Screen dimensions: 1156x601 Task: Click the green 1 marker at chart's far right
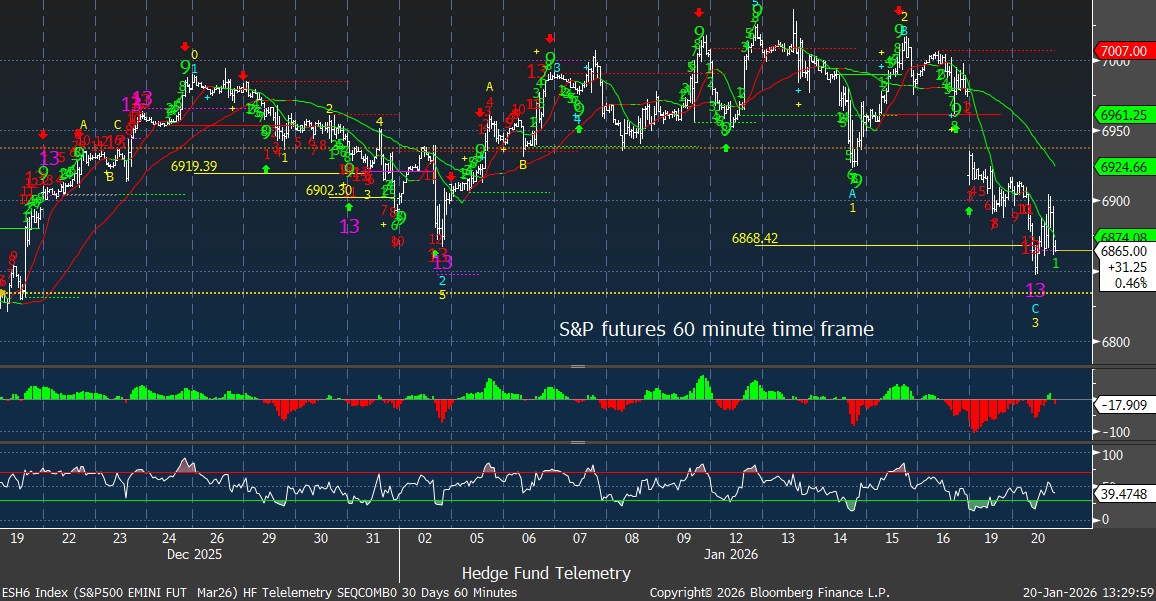[x=1056, y=262]
